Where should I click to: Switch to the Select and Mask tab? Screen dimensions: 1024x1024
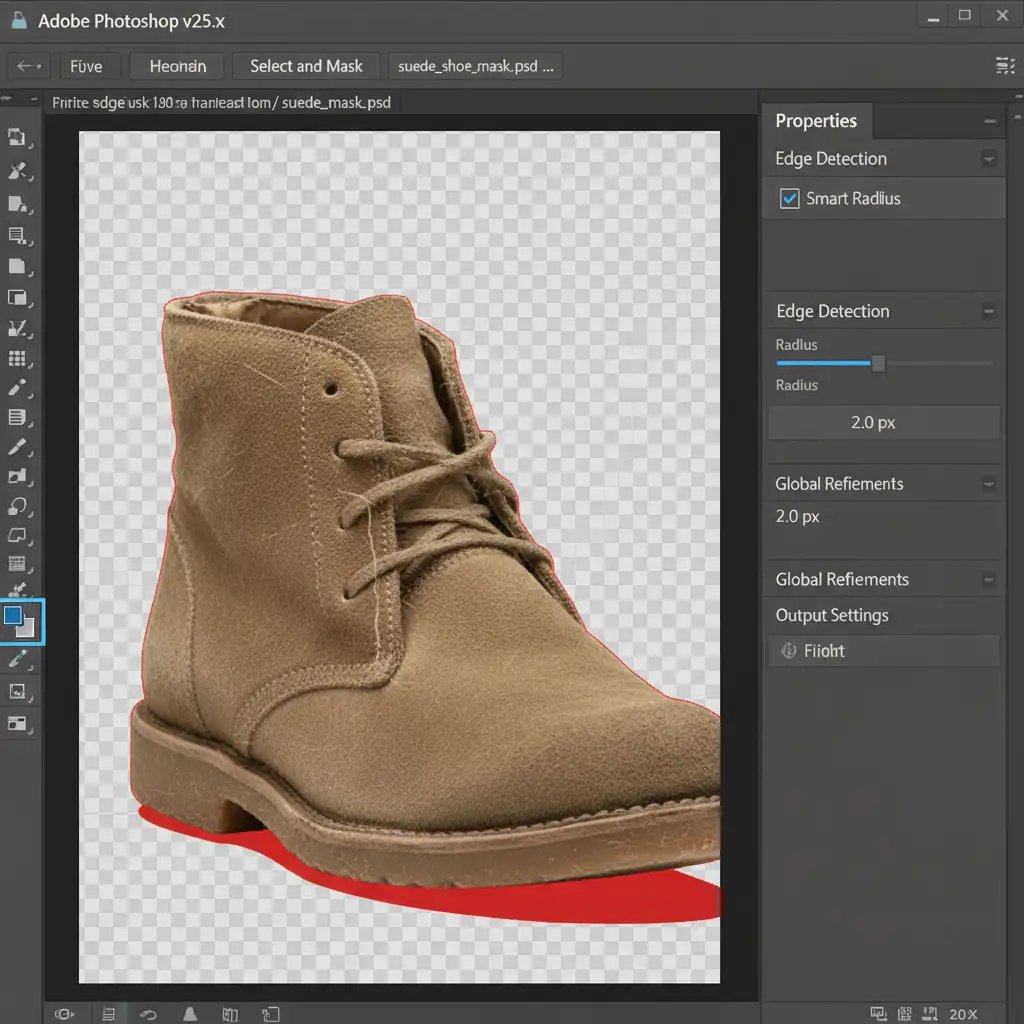[306, 66]
